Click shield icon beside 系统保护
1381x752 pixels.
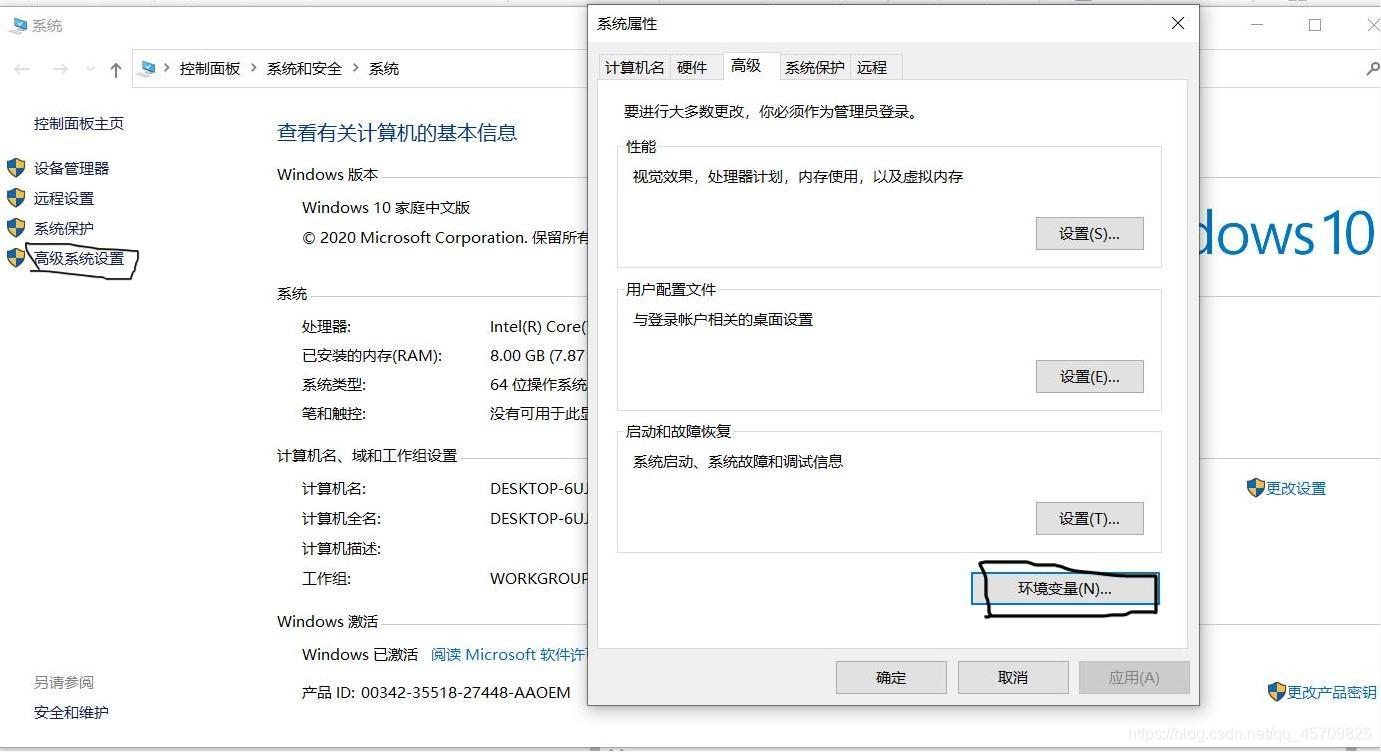(x=16, y=228)
